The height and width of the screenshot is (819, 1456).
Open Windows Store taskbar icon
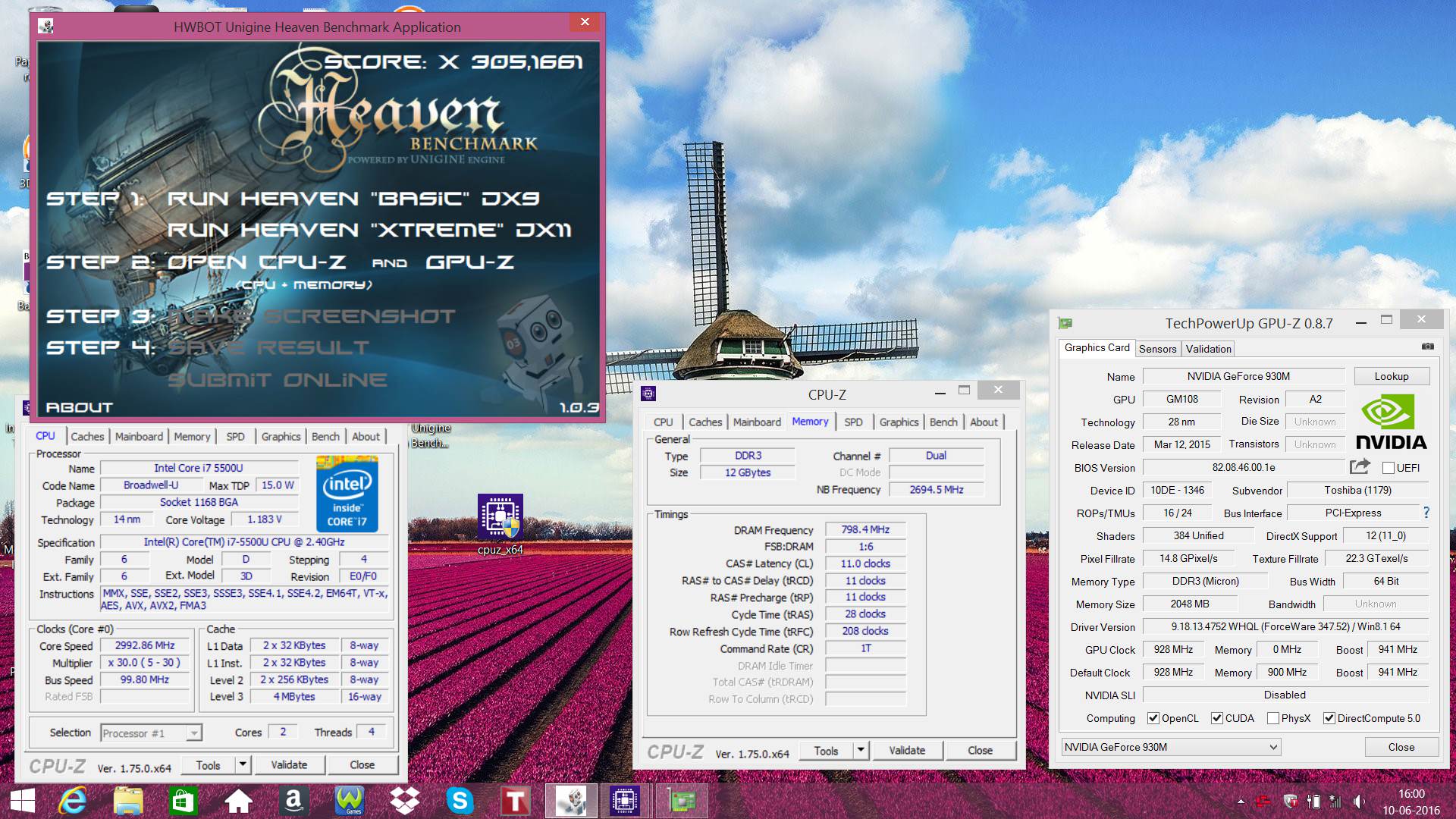tap(183, 801)
